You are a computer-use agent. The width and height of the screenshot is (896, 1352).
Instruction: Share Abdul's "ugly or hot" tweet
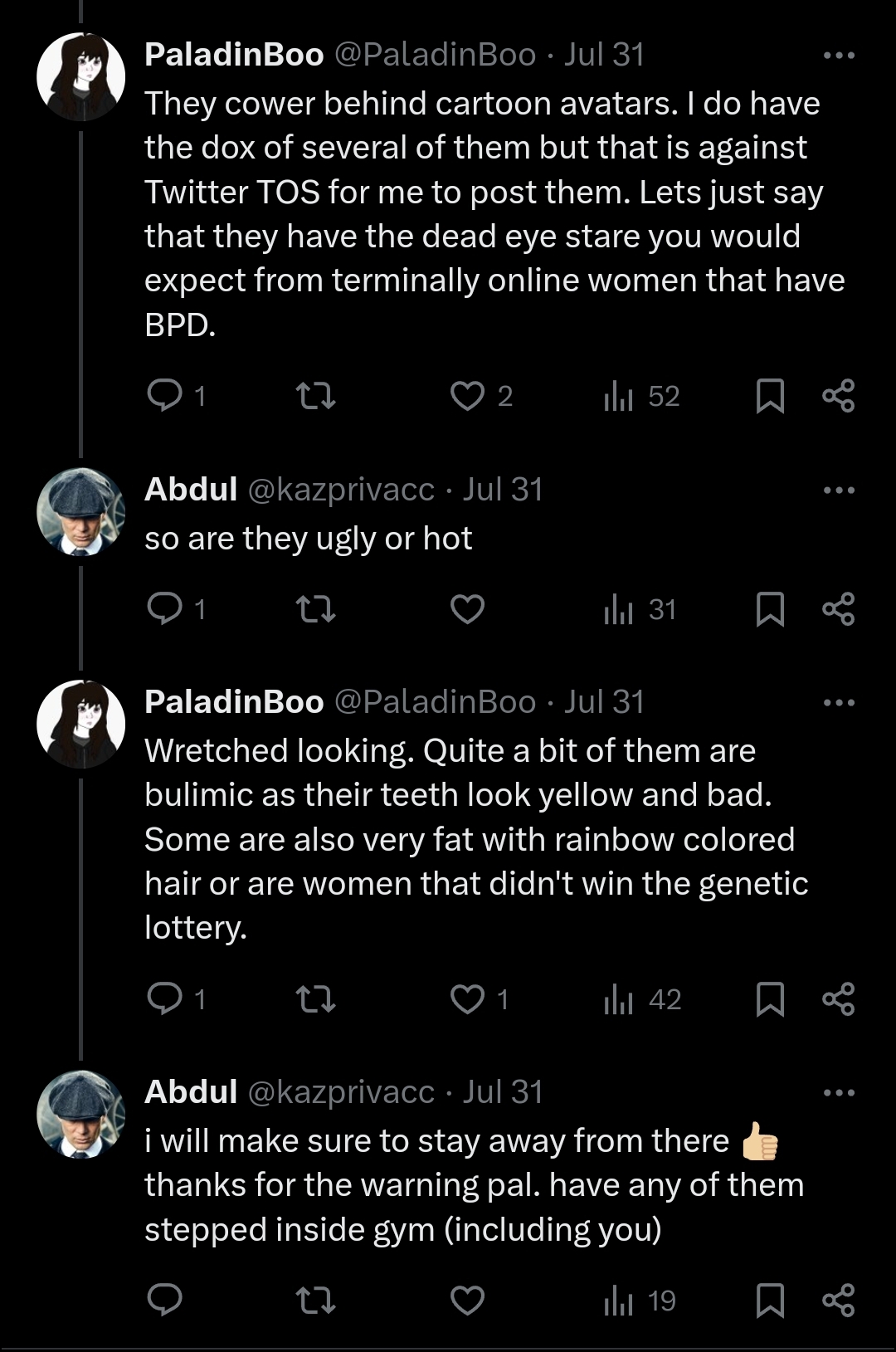click(838, 609)
